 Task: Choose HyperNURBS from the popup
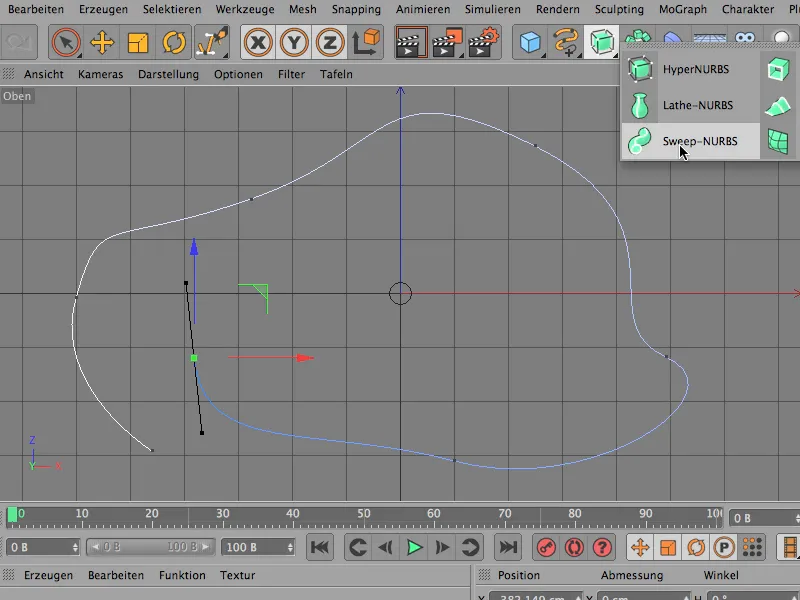point(690,69)
